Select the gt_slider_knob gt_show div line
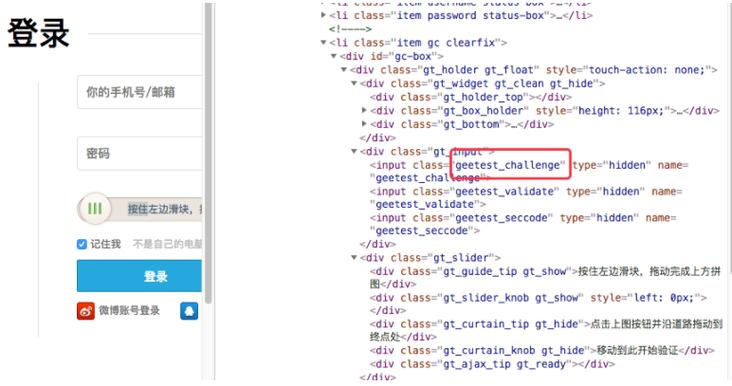The image size is (732, 386). click(538, 304)
